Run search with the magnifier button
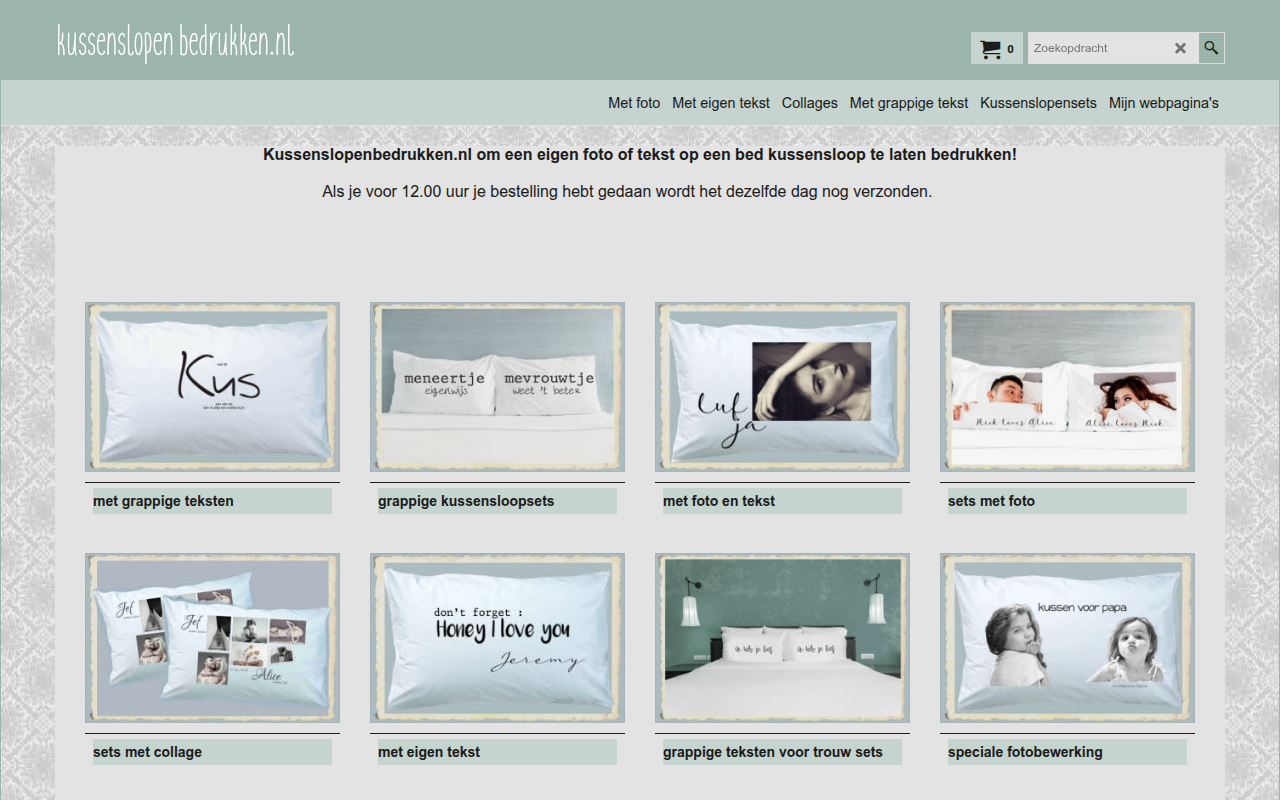 point(1211,48)
